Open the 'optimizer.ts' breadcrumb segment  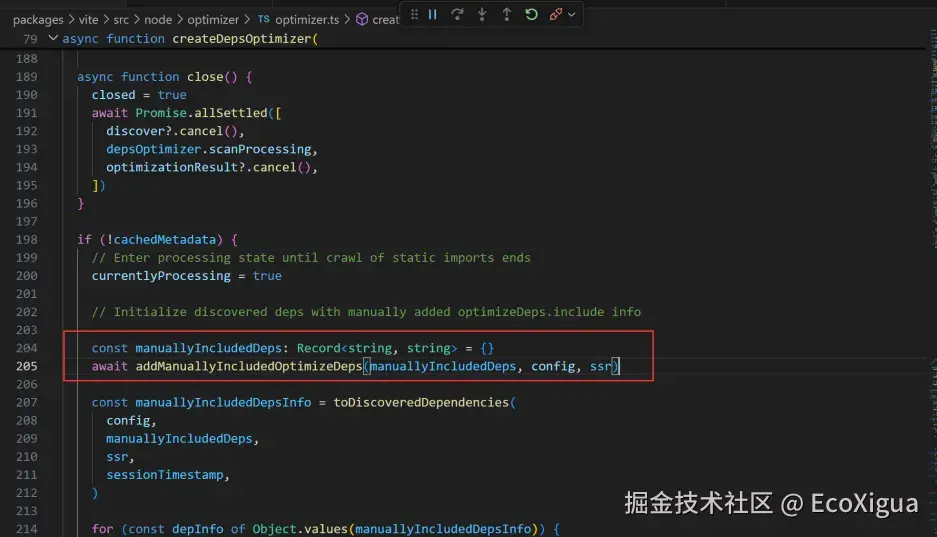(x=307, y=20)
